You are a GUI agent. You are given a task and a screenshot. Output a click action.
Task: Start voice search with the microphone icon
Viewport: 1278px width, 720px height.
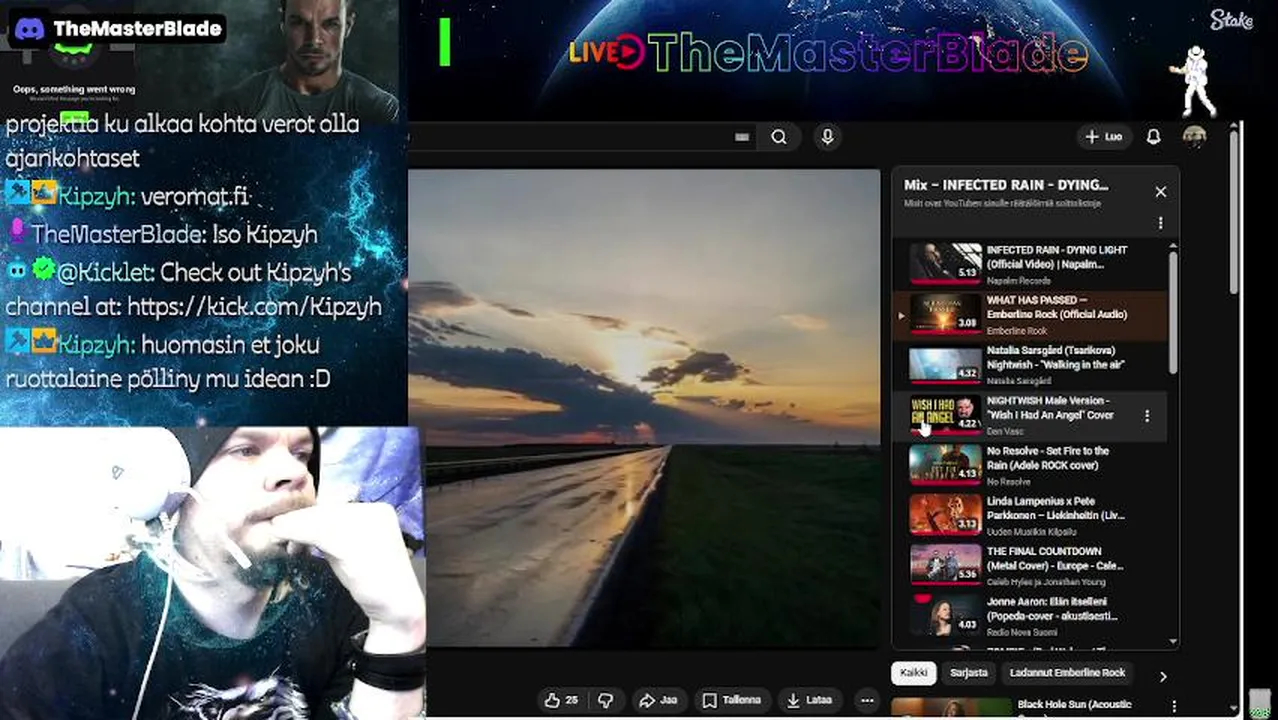[x=827, y=137]
